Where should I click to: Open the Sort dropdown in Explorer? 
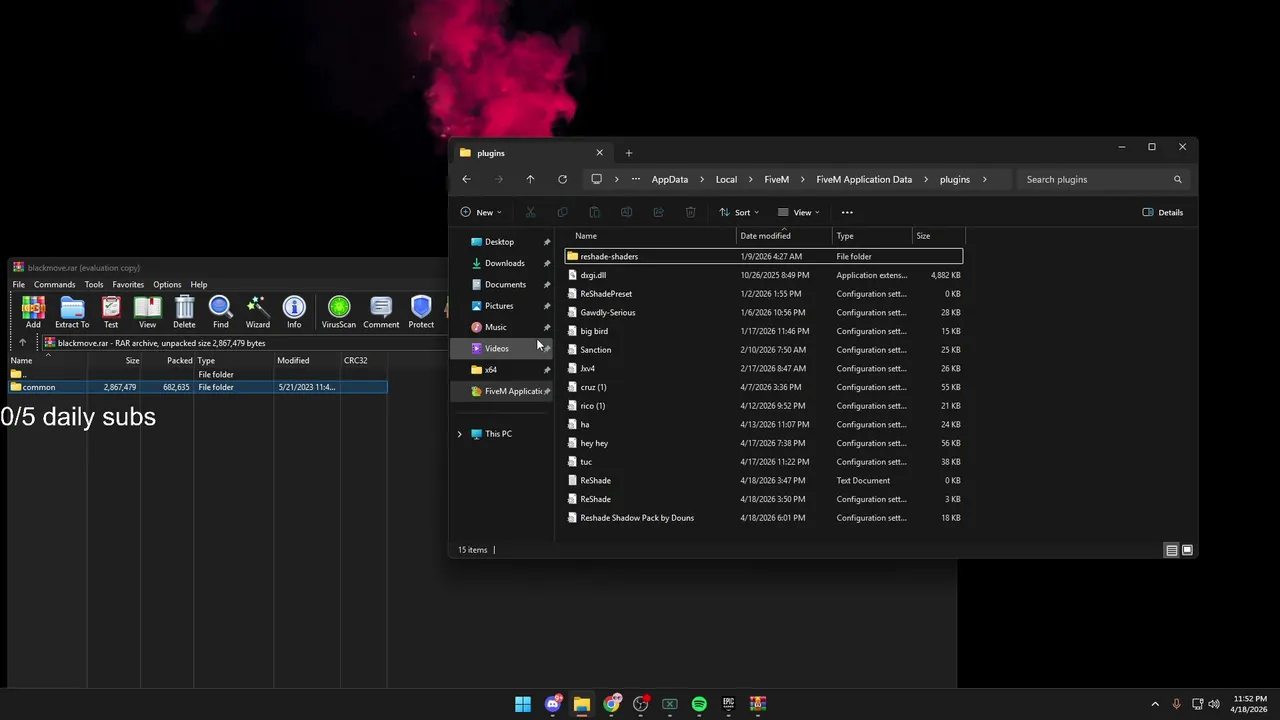click(x=739, y=212)
